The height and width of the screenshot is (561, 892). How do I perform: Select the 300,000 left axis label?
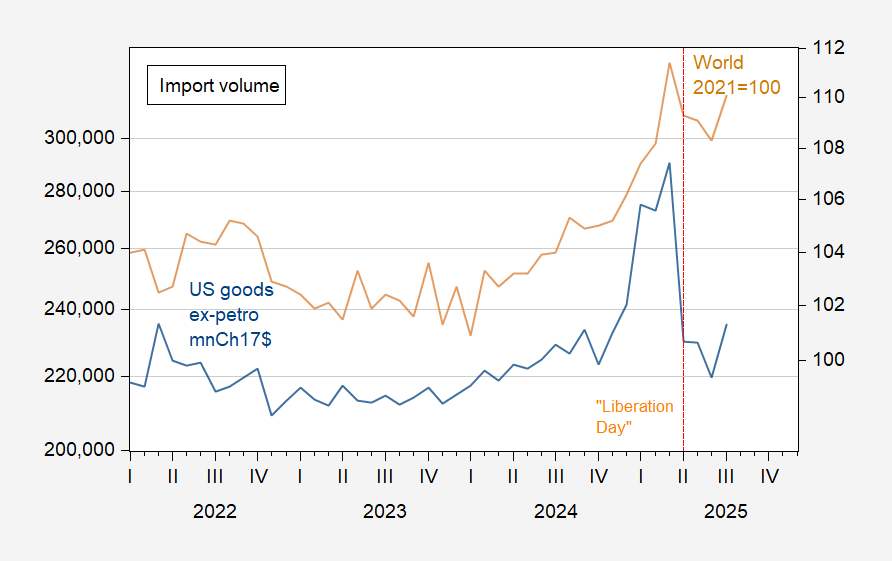[x=85, y=138]
